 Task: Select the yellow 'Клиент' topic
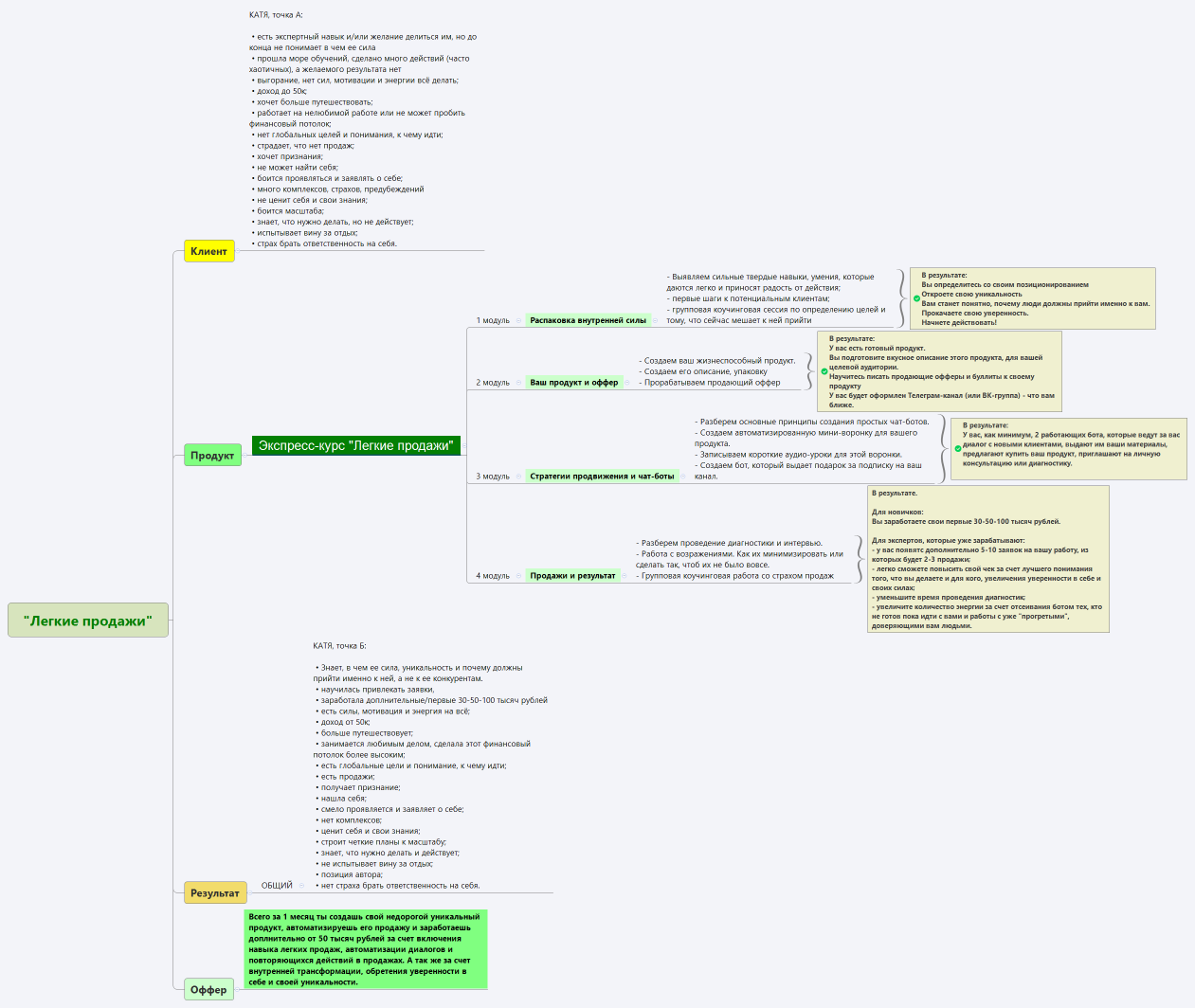click(208, 251)
